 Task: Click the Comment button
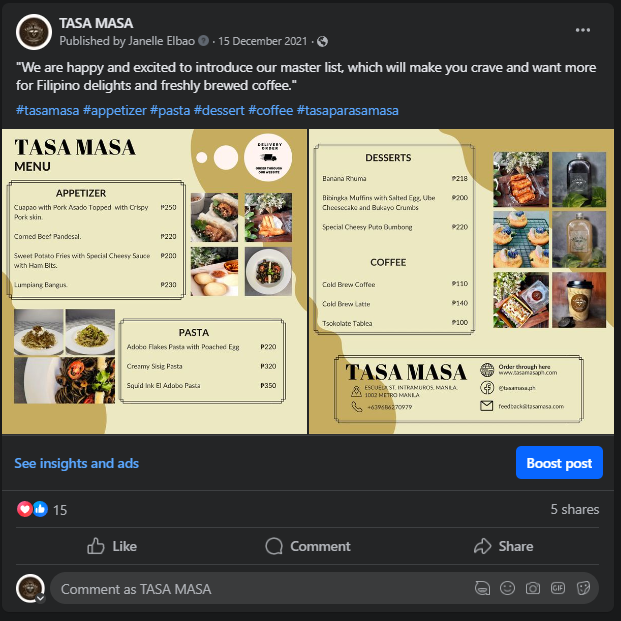(308, 546)
